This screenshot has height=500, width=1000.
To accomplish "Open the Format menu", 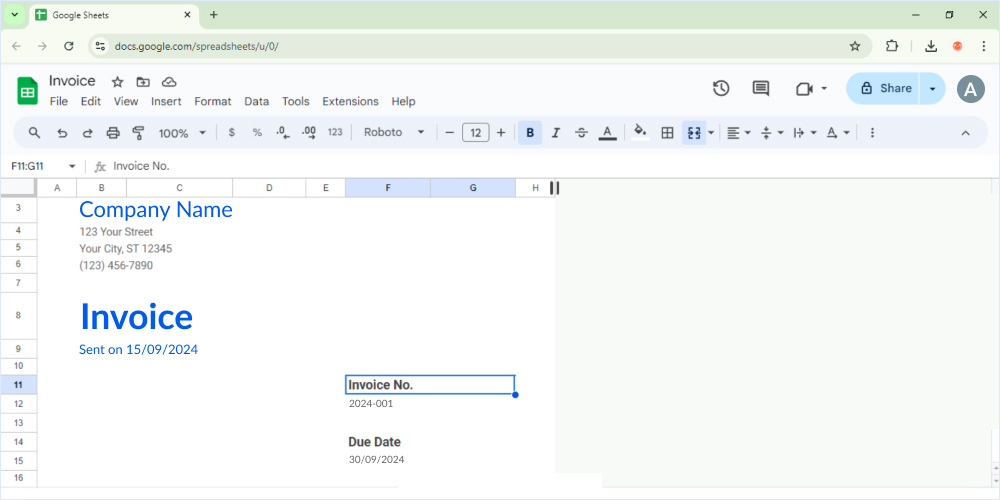I will (212, 102).
